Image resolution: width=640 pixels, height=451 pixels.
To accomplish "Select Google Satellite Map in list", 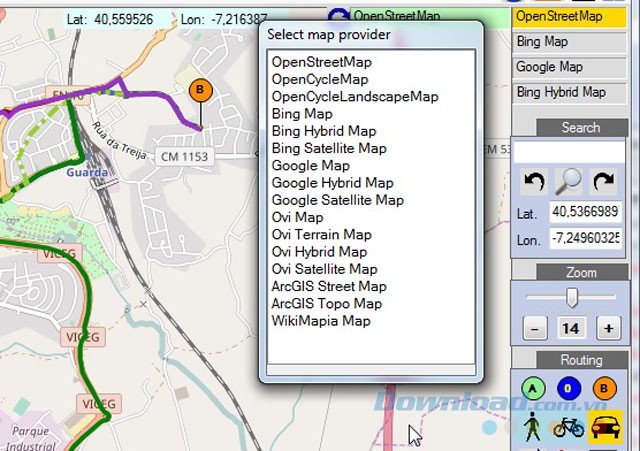I will 337,200.
